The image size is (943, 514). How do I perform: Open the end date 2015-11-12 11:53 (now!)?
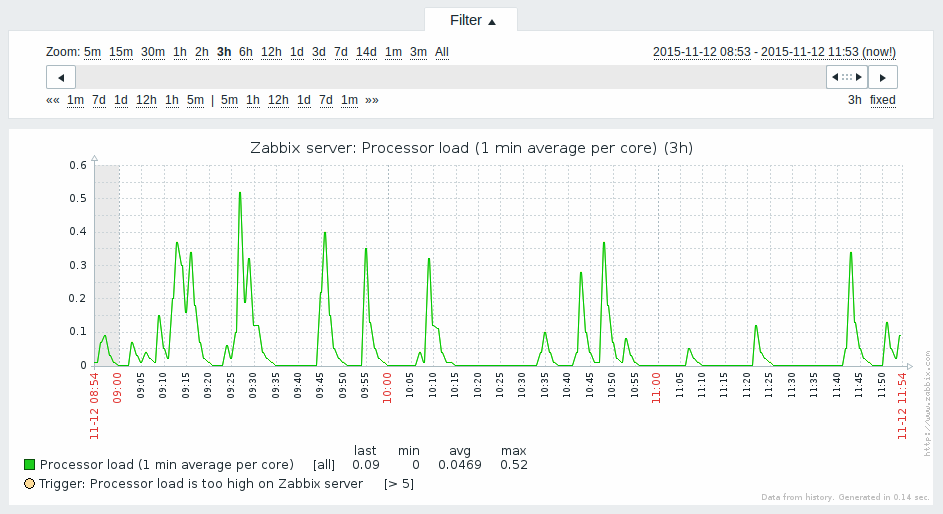(x=828, y=52)
